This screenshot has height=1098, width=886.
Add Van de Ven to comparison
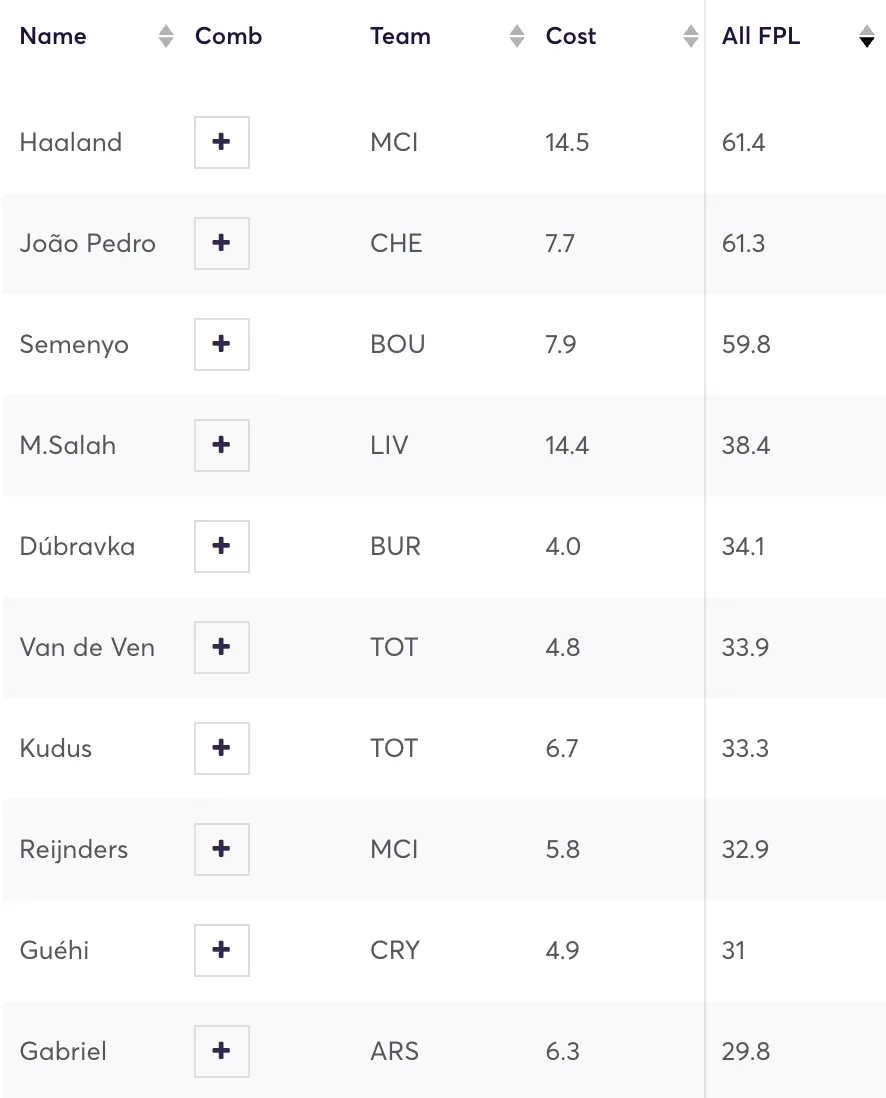[x=222, y=647]
